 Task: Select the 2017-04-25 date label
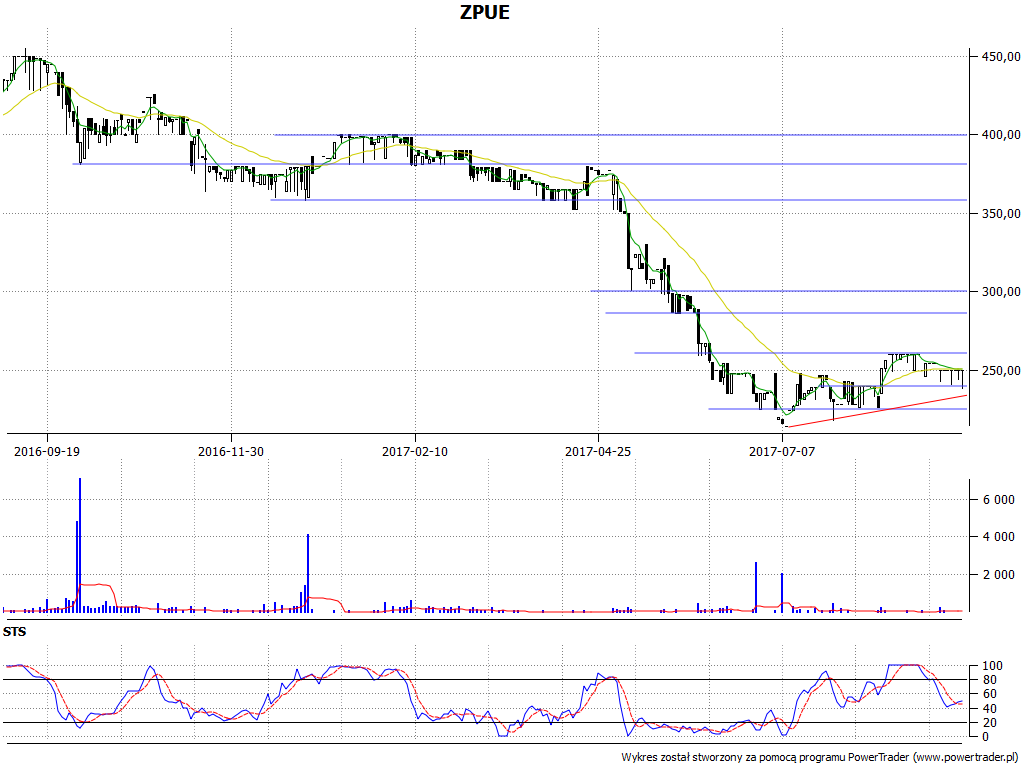coord(598,451)
